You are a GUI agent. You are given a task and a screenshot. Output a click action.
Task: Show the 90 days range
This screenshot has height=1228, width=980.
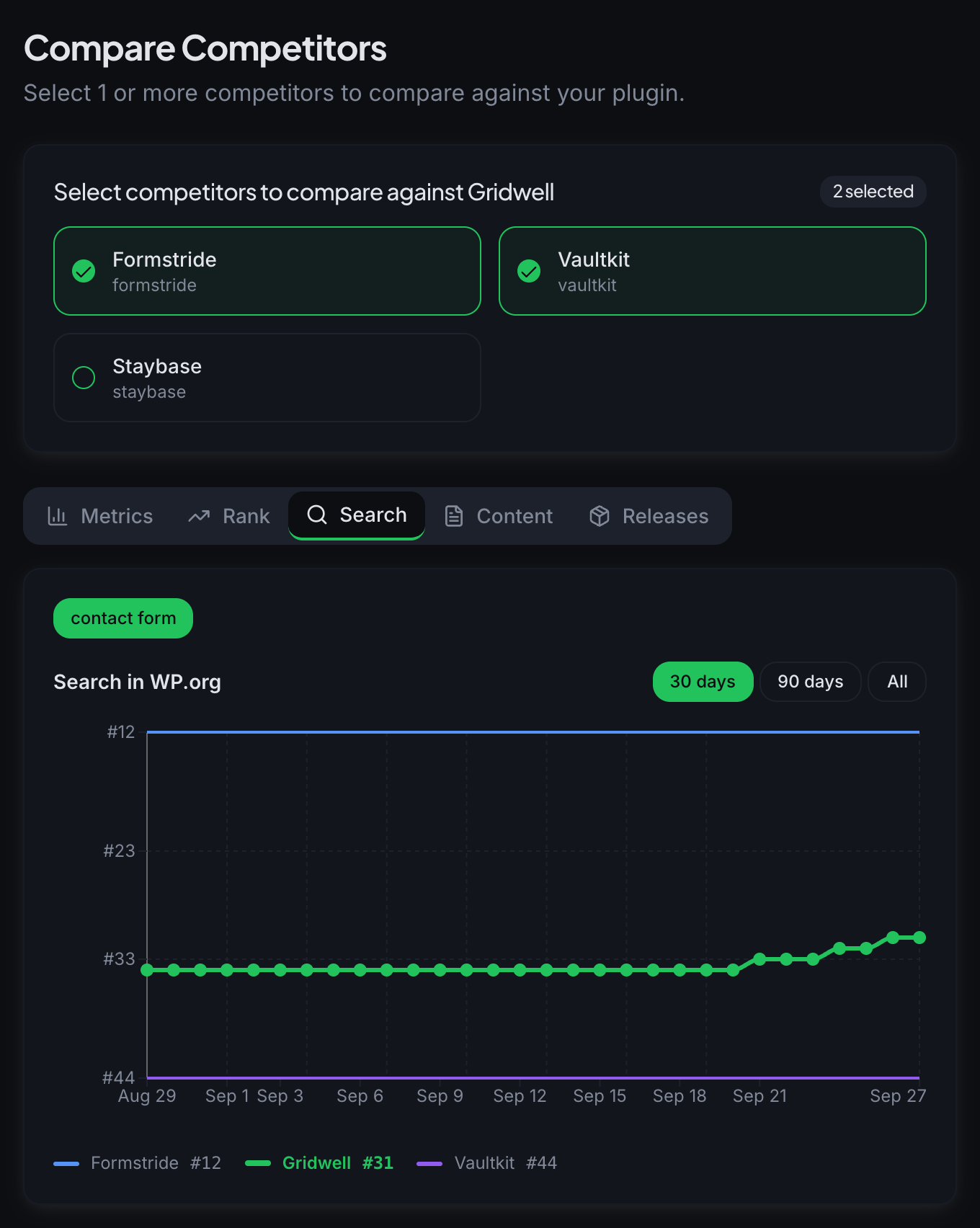tap(811, 682)
